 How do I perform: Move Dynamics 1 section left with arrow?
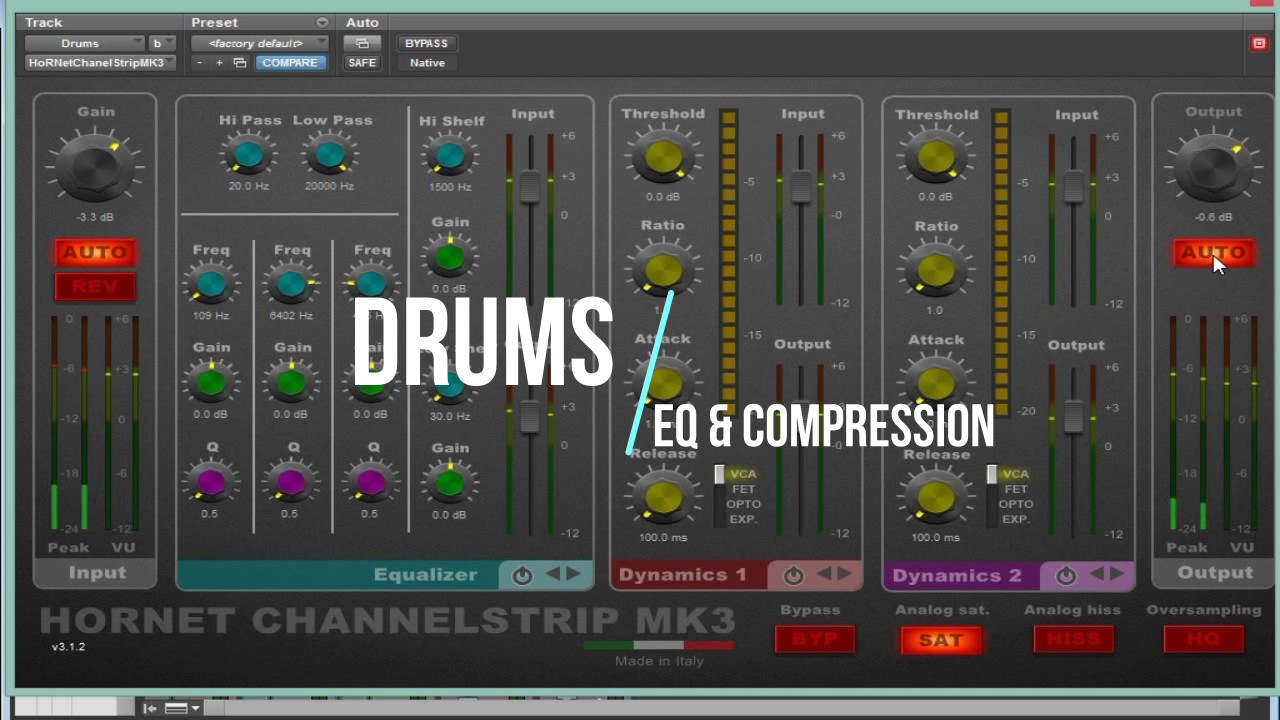(825, 574)
